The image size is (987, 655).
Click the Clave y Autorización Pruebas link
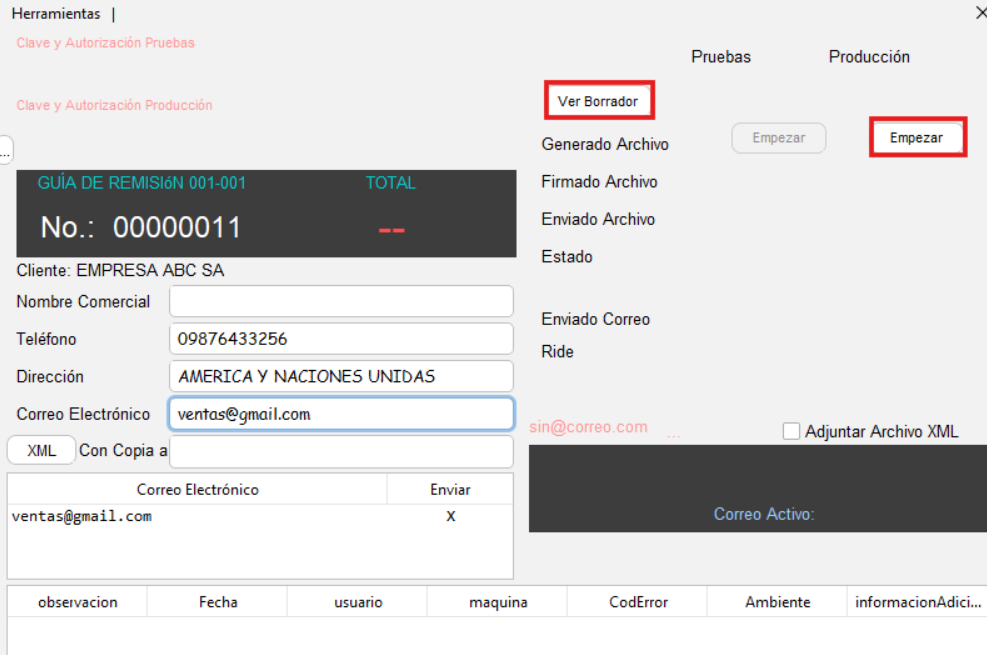(105, 43)
